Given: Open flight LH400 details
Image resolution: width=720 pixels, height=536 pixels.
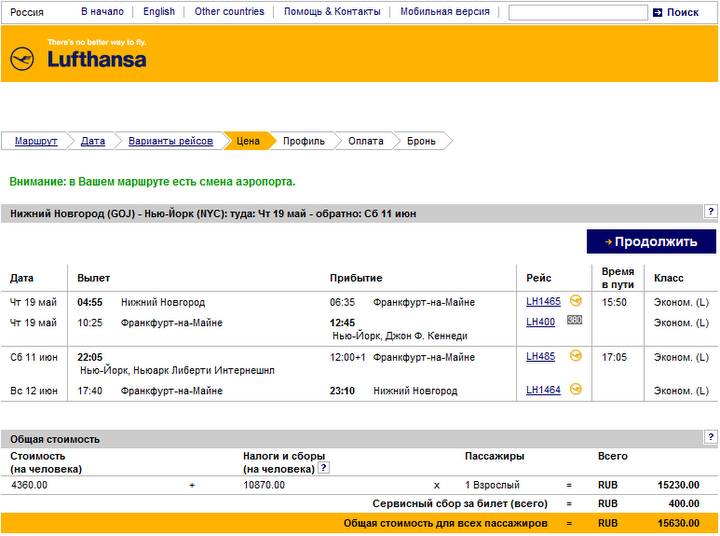Looking at the screenshot, I should (540, 322).
